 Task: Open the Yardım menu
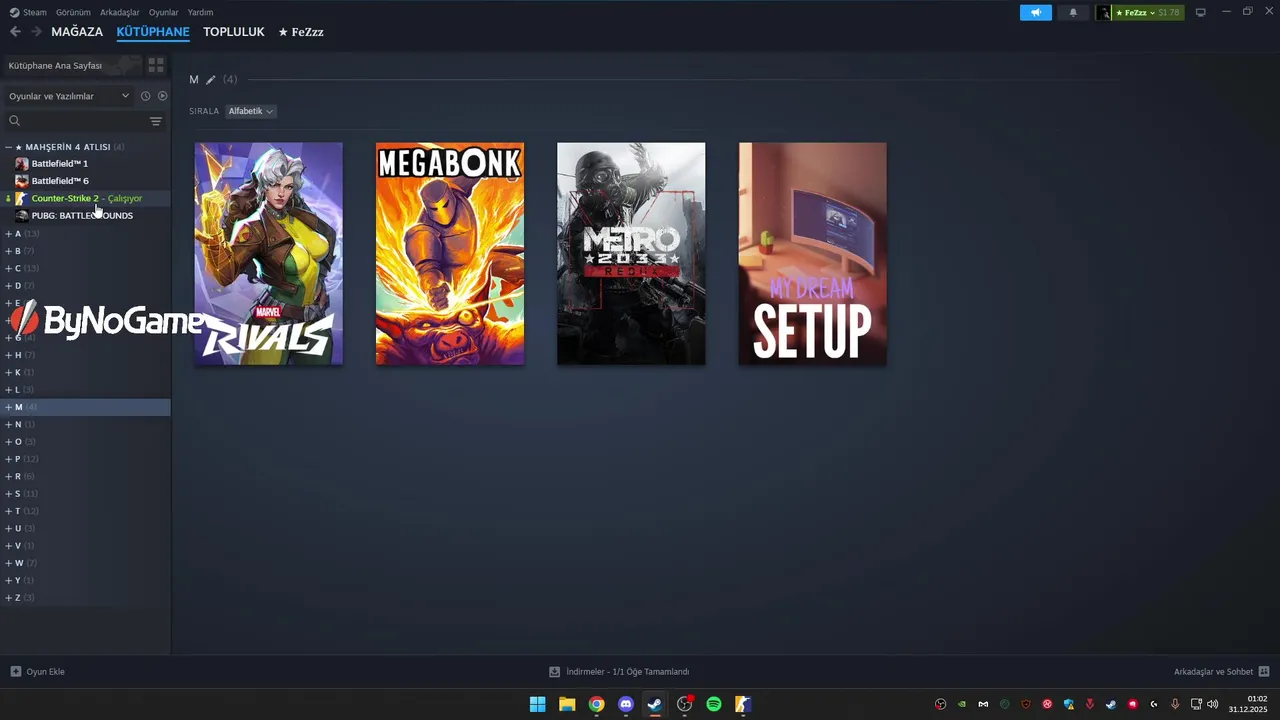(200, 13)
